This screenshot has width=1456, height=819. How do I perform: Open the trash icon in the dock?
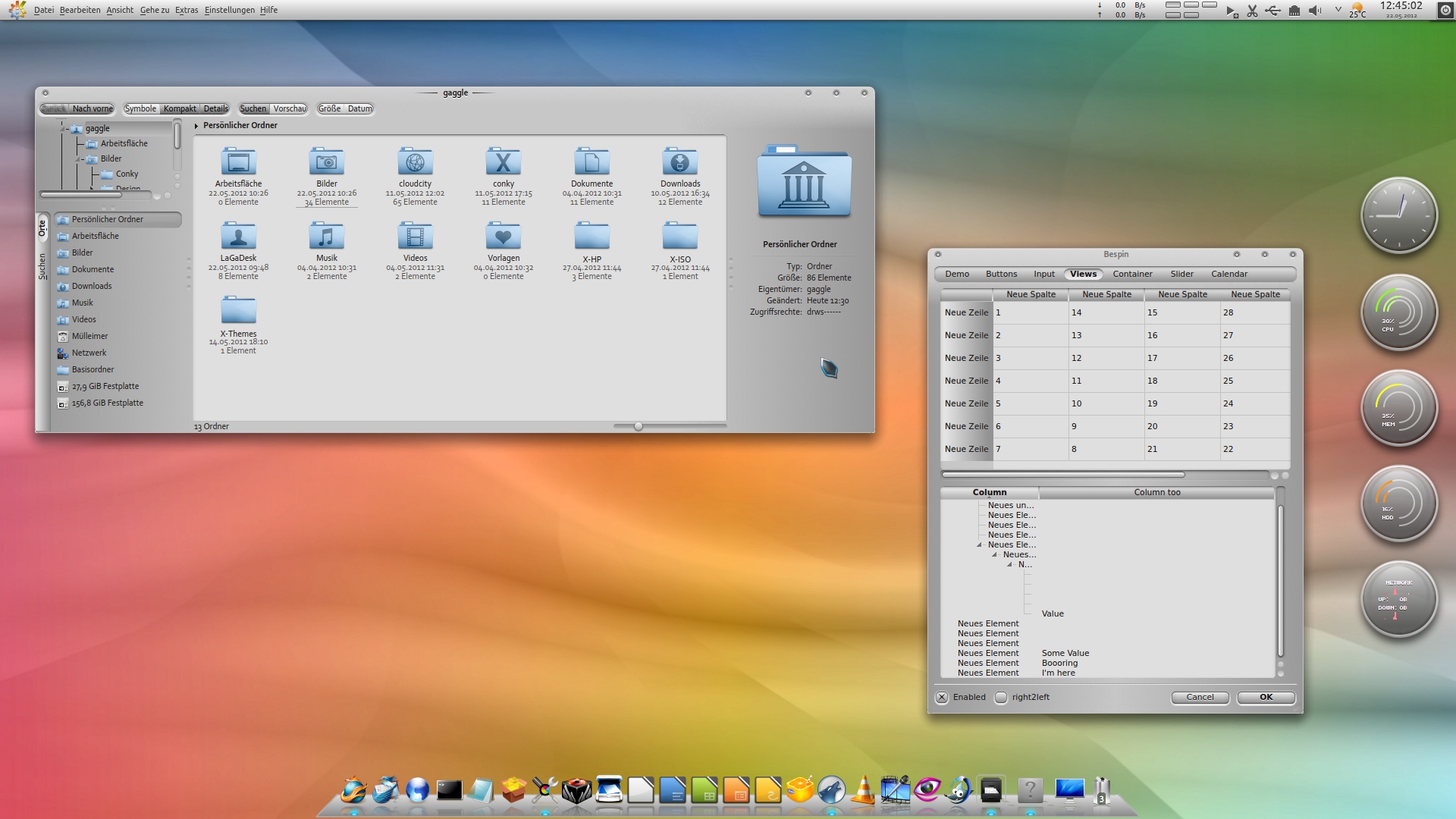pos(1103,790)
